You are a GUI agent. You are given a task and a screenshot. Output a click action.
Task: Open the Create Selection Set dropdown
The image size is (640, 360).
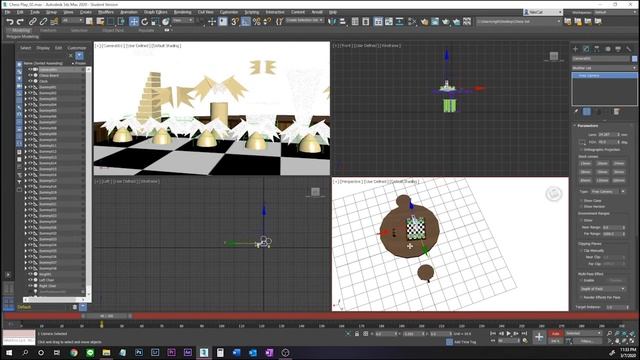pyautogui.click(x=304, y=20)
